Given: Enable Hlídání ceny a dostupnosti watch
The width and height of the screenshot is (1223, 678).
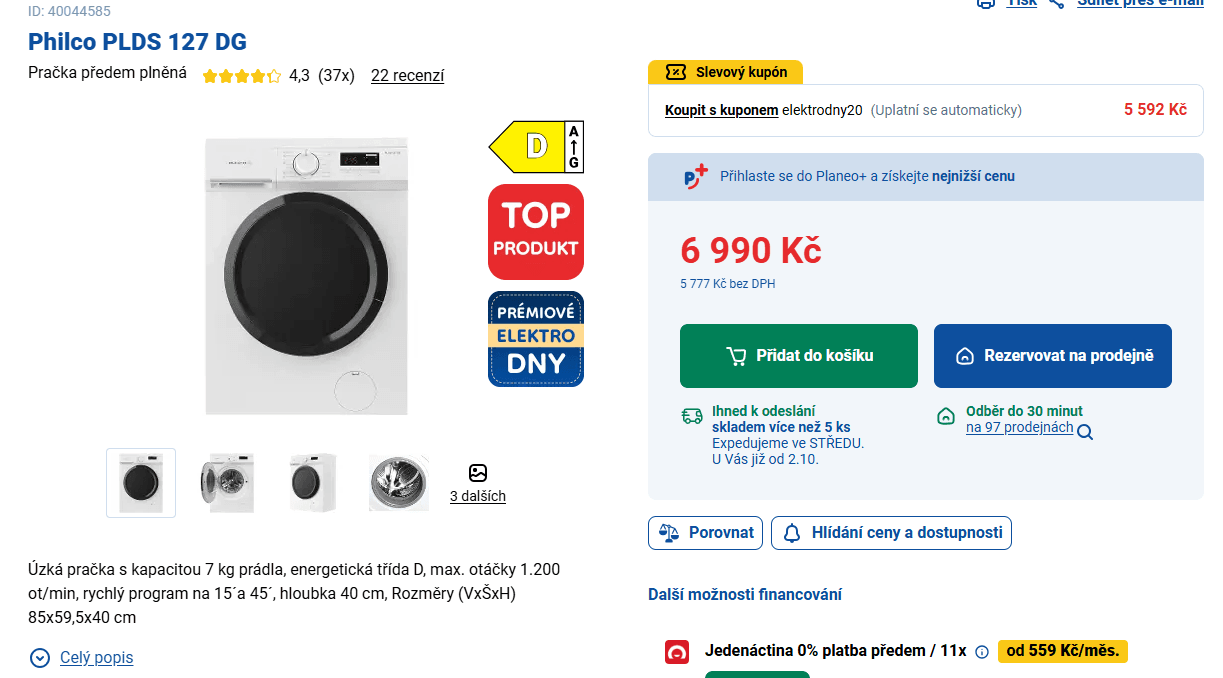Looking at the screenshot, I should [891, 533].
